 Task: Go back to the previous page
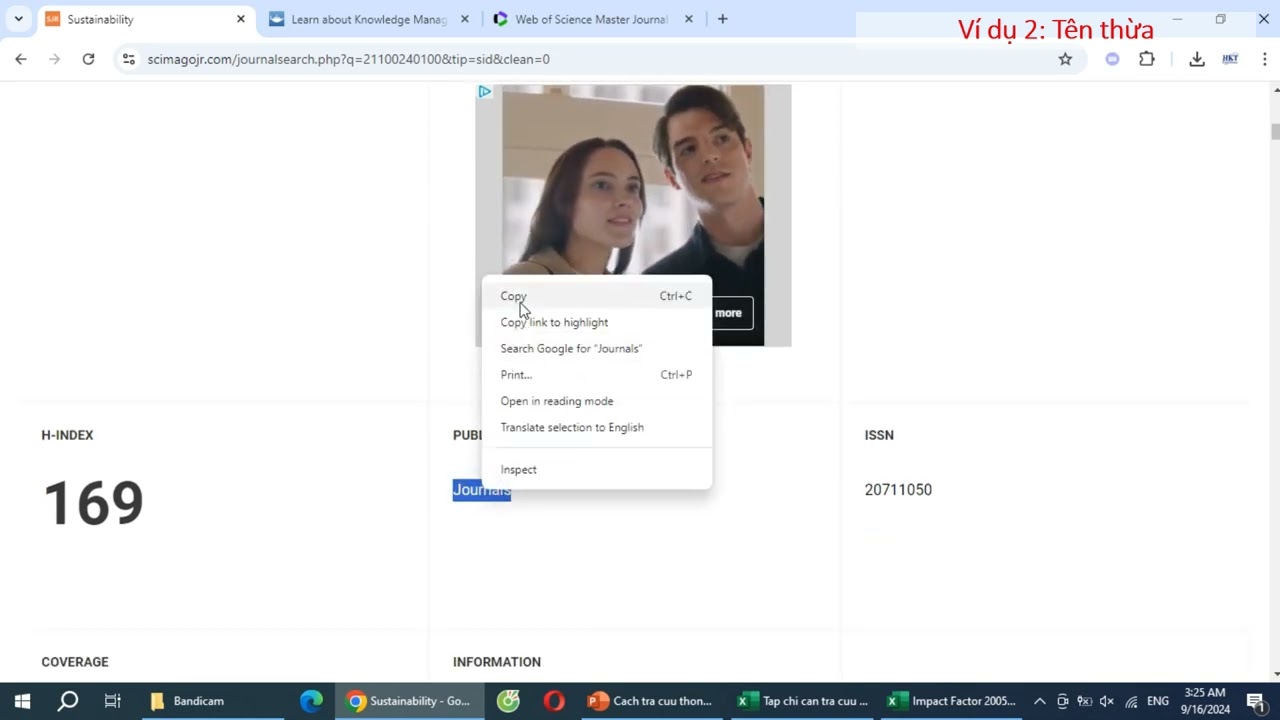(21, 59)
